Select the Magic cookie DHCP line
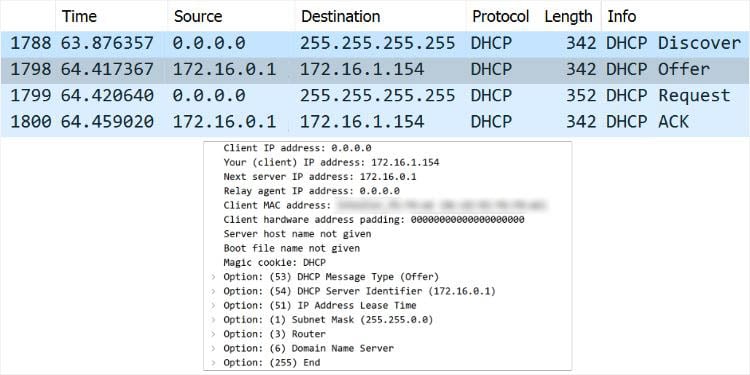Viewport: 750px width, 375px height. [x=274, y=263]
